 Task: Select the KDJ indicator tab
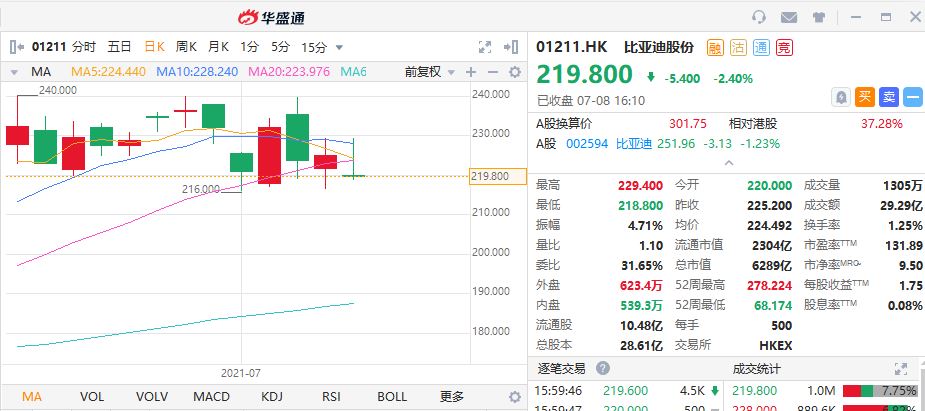tap(271, 396)
